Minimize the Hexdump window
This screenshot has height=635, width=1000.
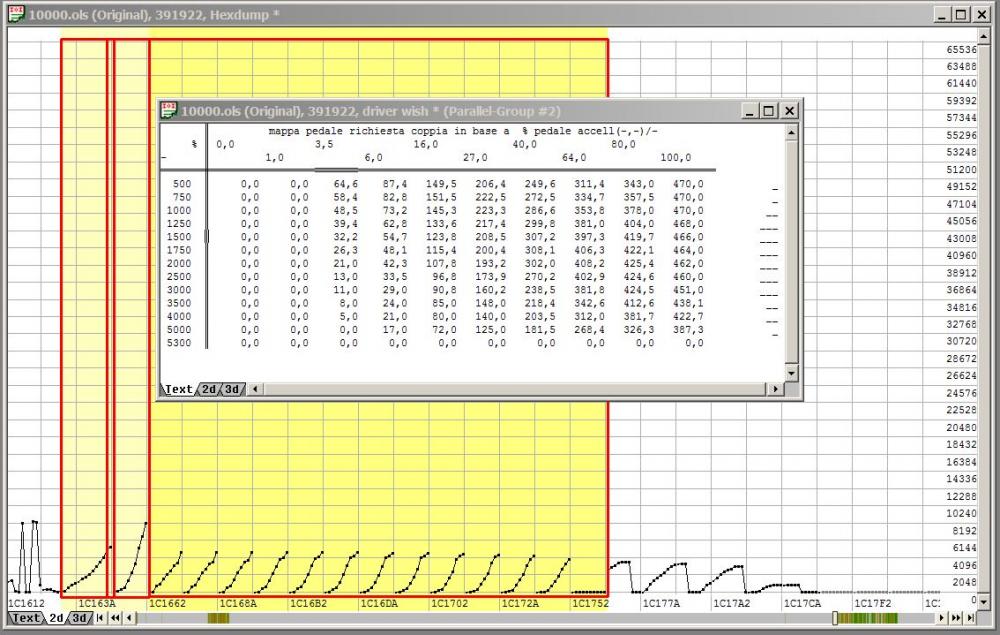(x=943, y=15)
